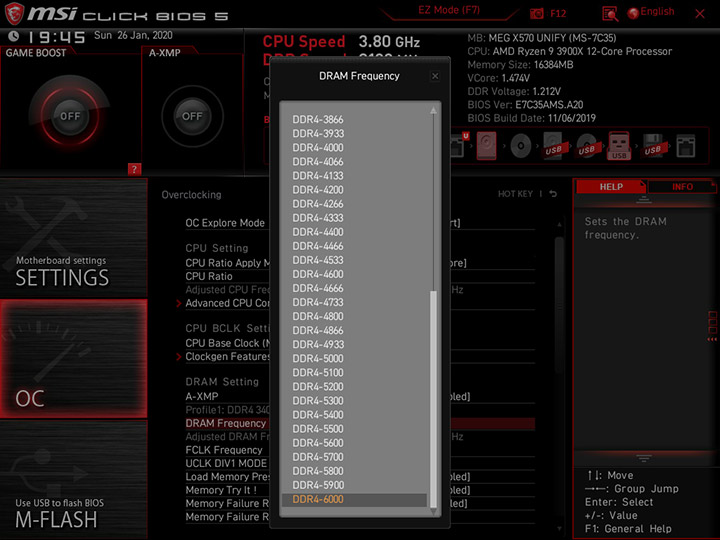Pick DDR4-4866 option
The width and height of the screenshot is (720, 540).
318,331
